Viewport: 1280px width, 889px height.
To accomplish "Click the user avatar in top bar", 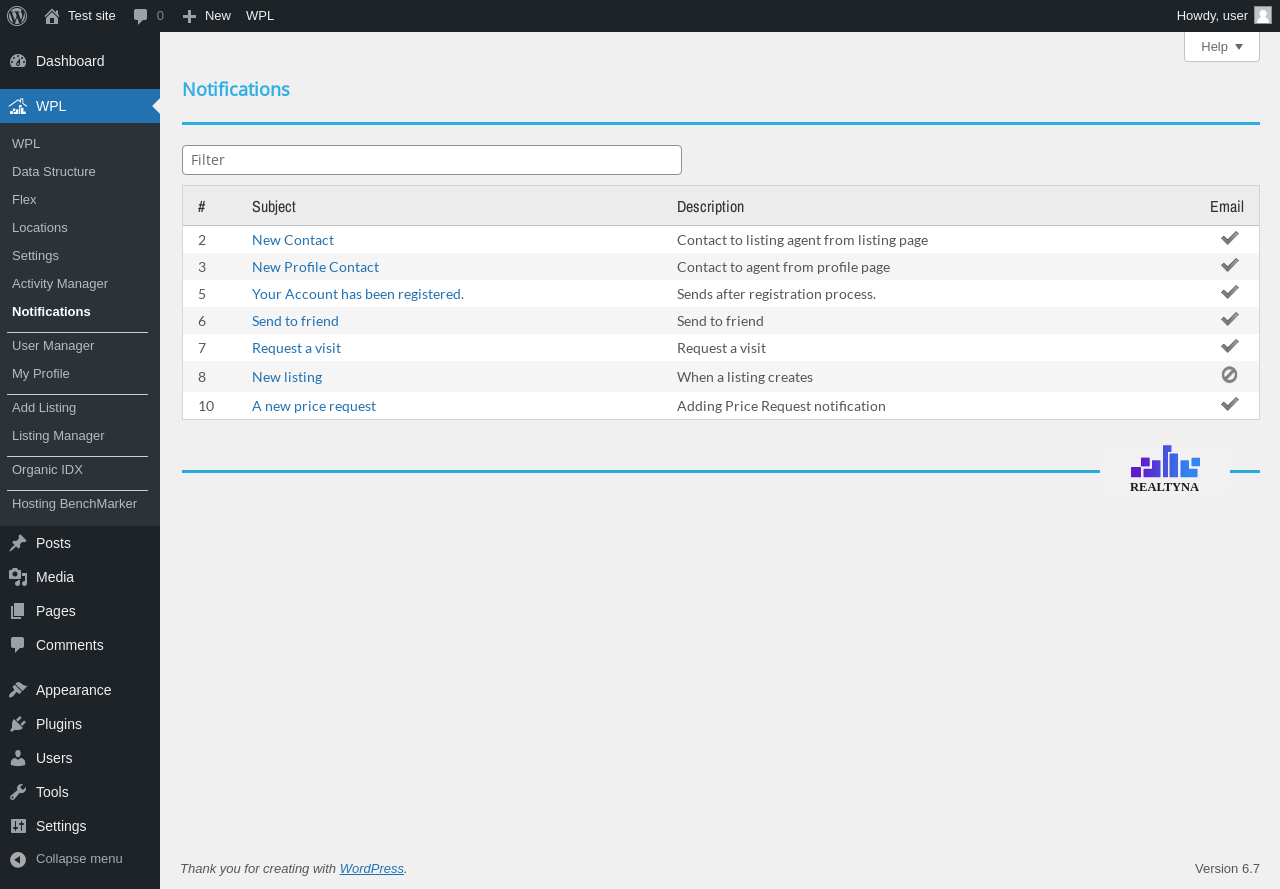I will (x=1262, y=16).
